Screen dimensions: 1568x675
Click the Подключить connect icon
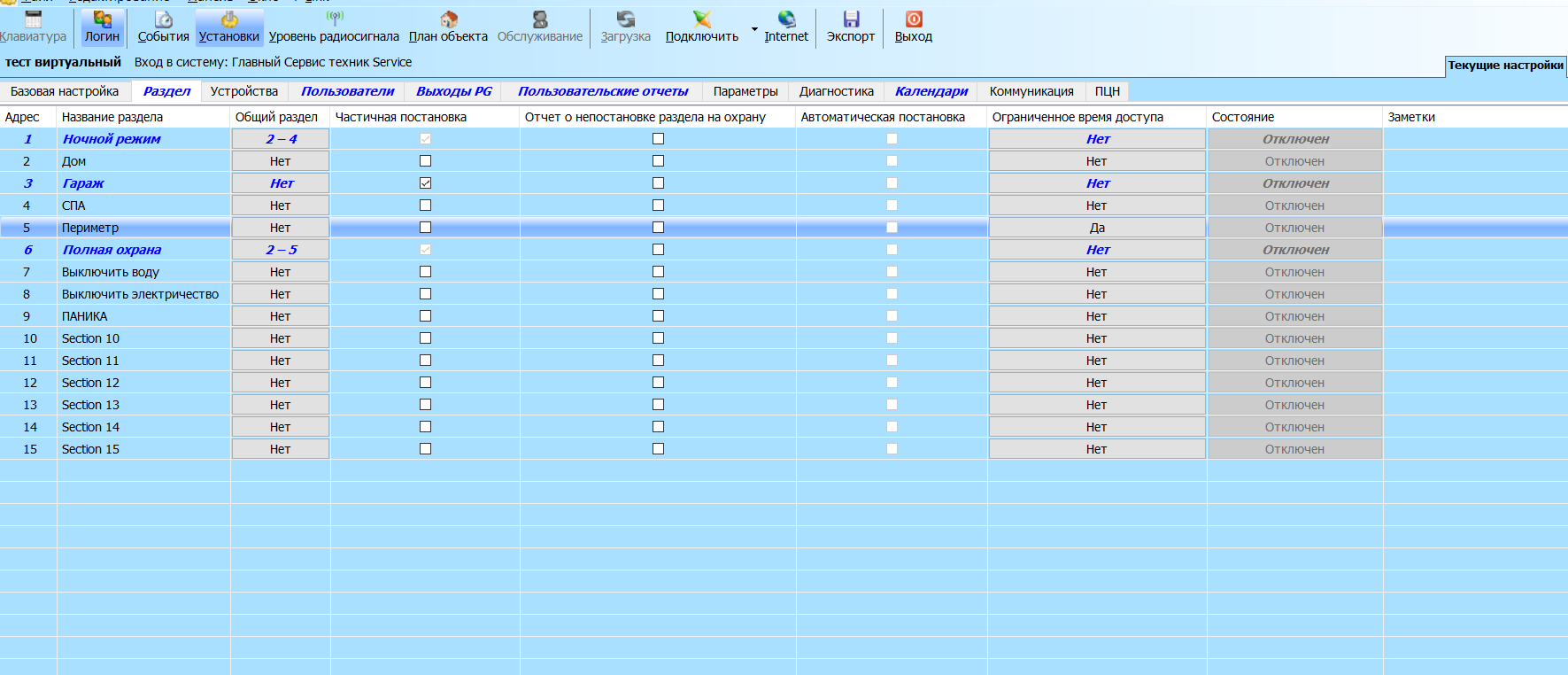click(702, 19)
